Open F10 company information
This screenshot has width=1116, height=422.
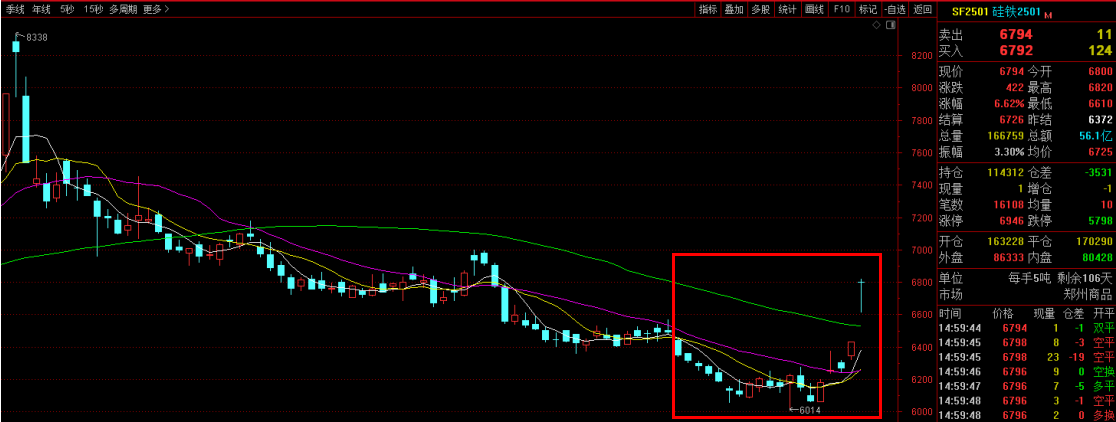pos(841,9)
